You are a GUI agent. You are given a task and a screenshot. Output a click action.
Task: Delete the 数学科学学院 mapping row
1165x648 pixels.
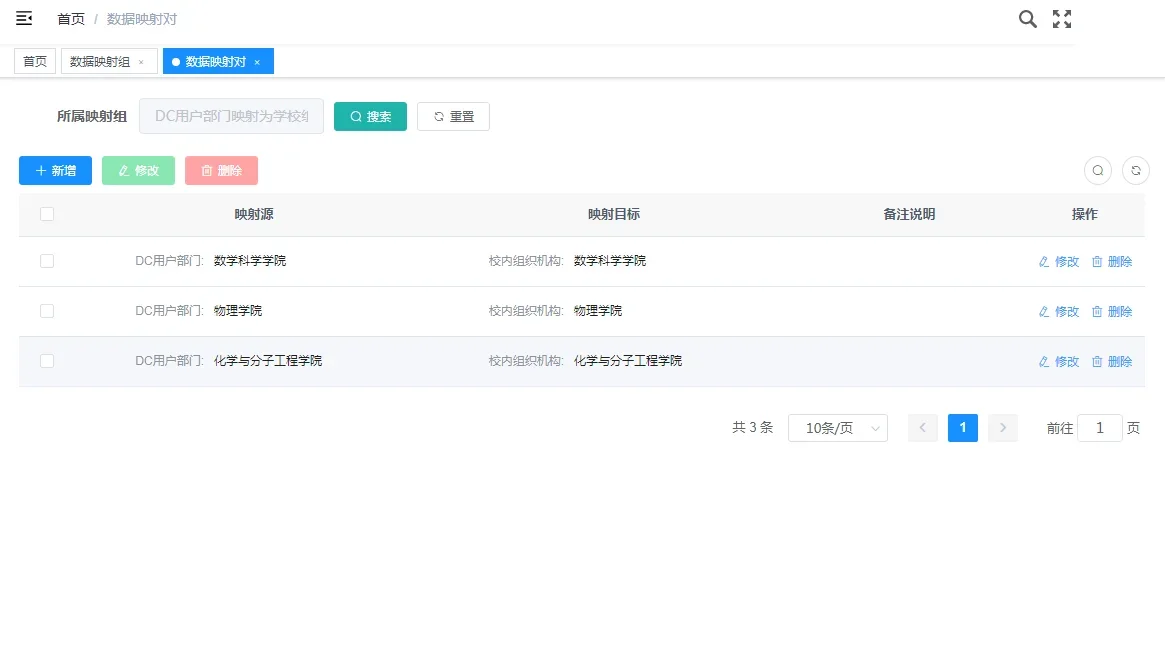click(1112, 262)
